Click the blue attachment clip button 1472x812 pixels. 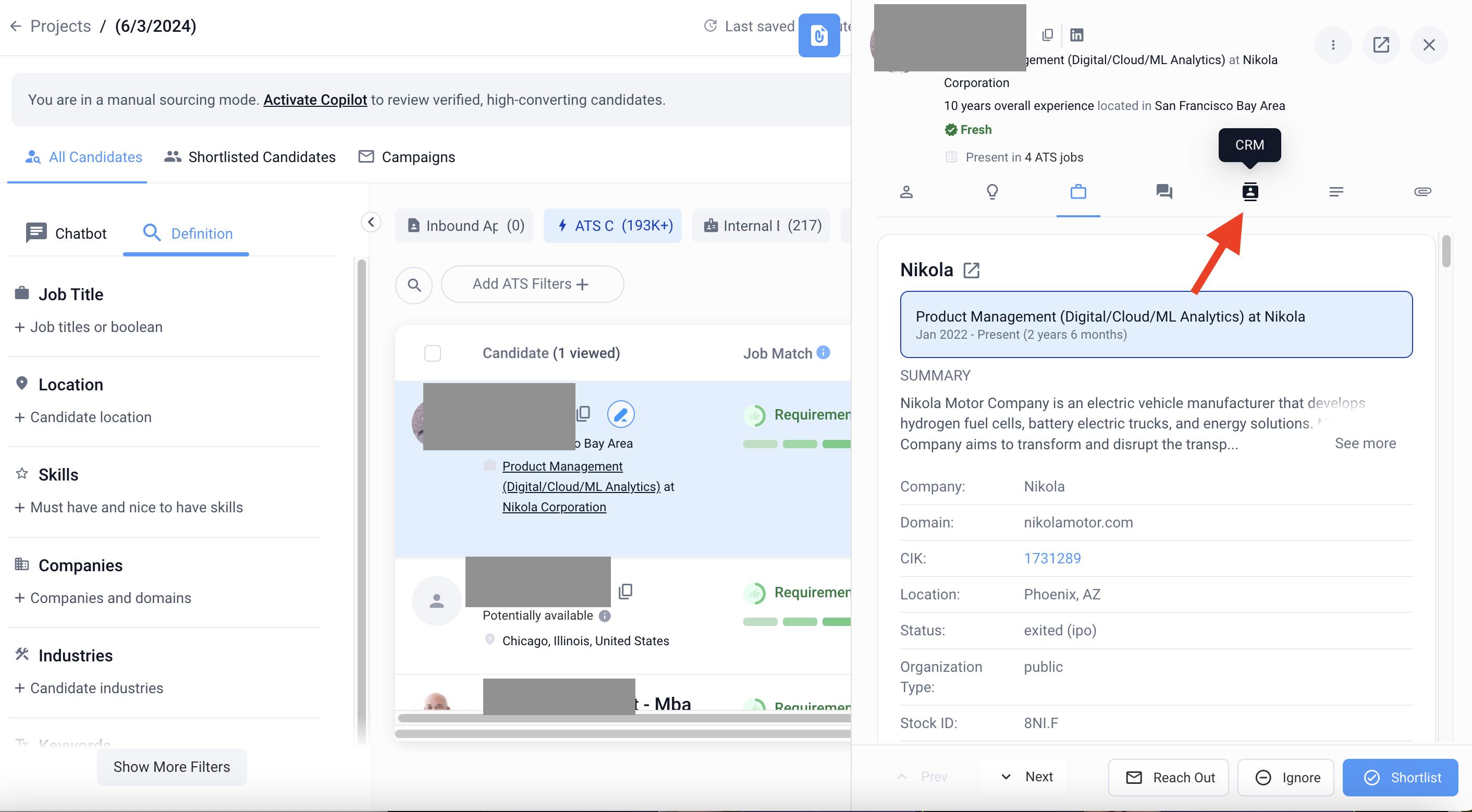point(818,35)
